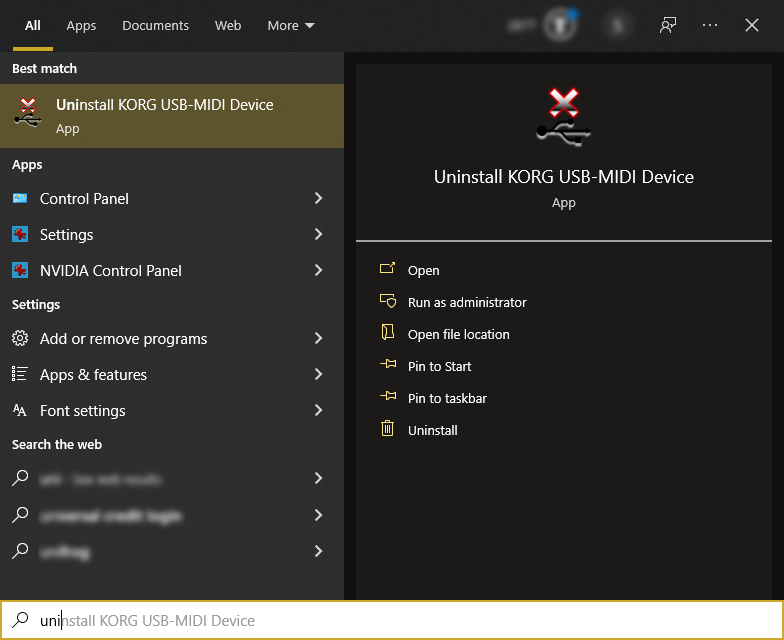This screenshot has height=640, width=784.
Task: Click the blurred account avatar
Action: [x=618, y=25]
